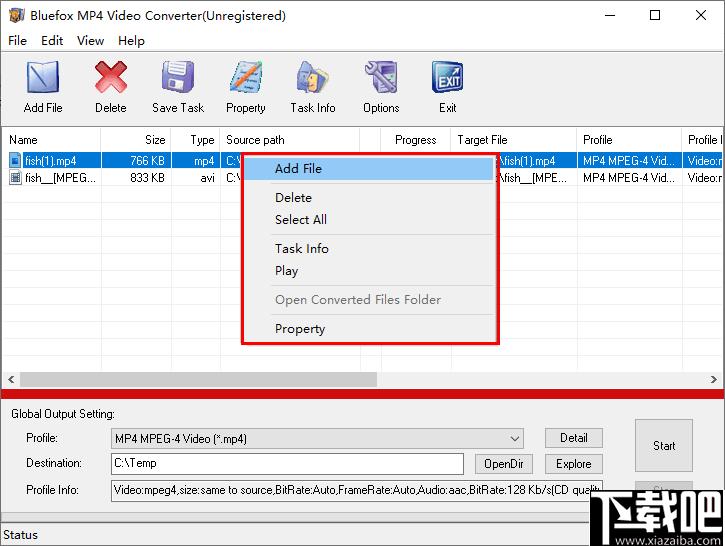Click MP4 MPEG-4 Vid... profile in mp4 row
This screenshot has height=546, width=725.
point(628,161)
